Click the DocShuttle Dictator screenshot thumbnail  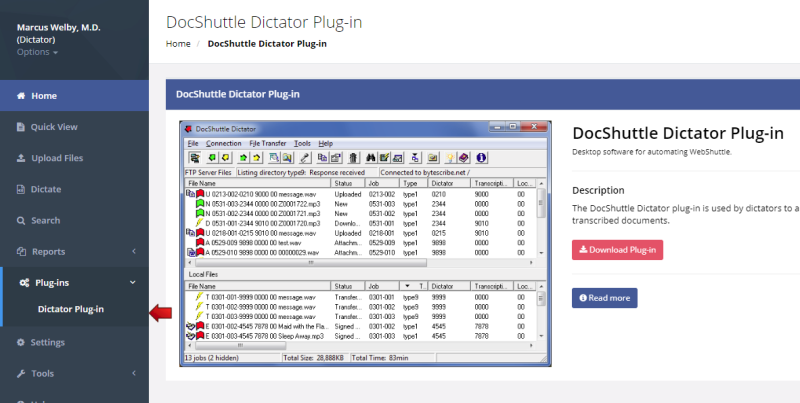tap(365, 243)
